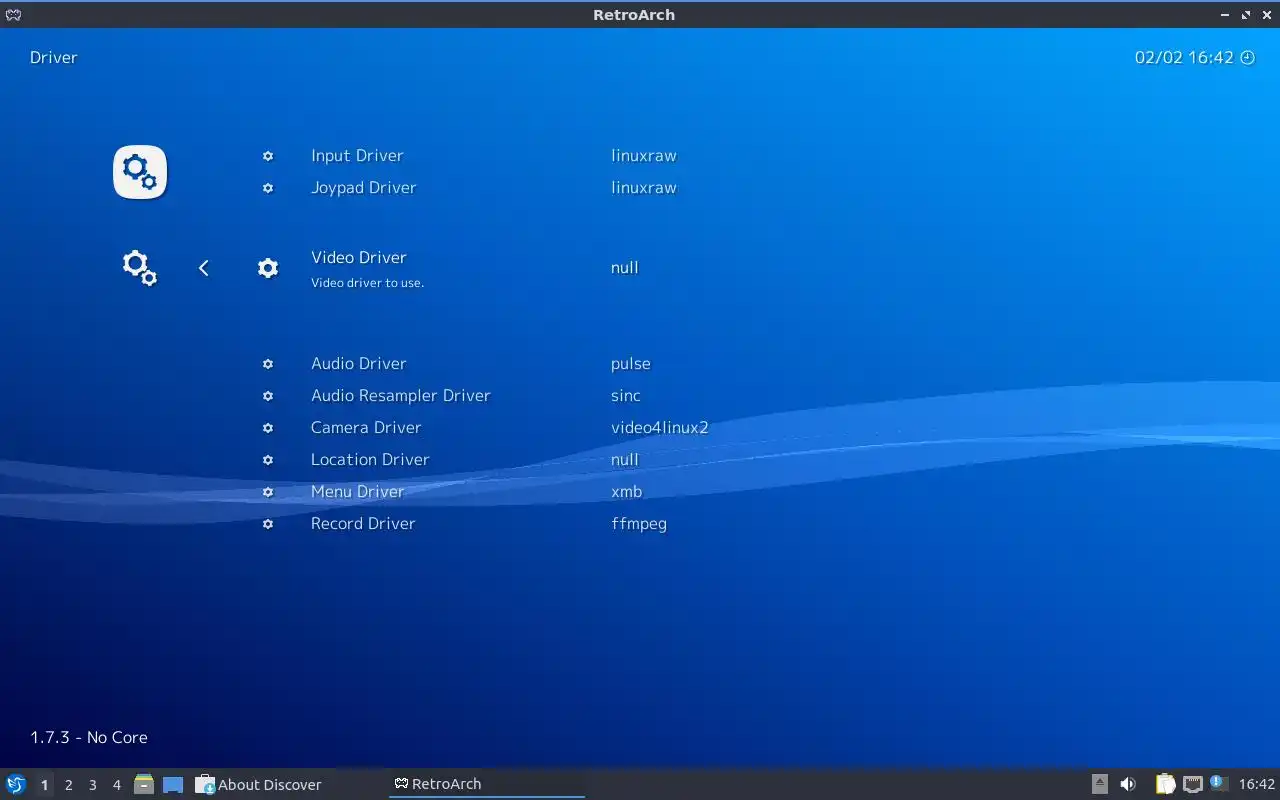Click the clipboard manager tray icon
Image resolution: width=1280 pixels, height=800 pixels.
tap(1165, 784)
